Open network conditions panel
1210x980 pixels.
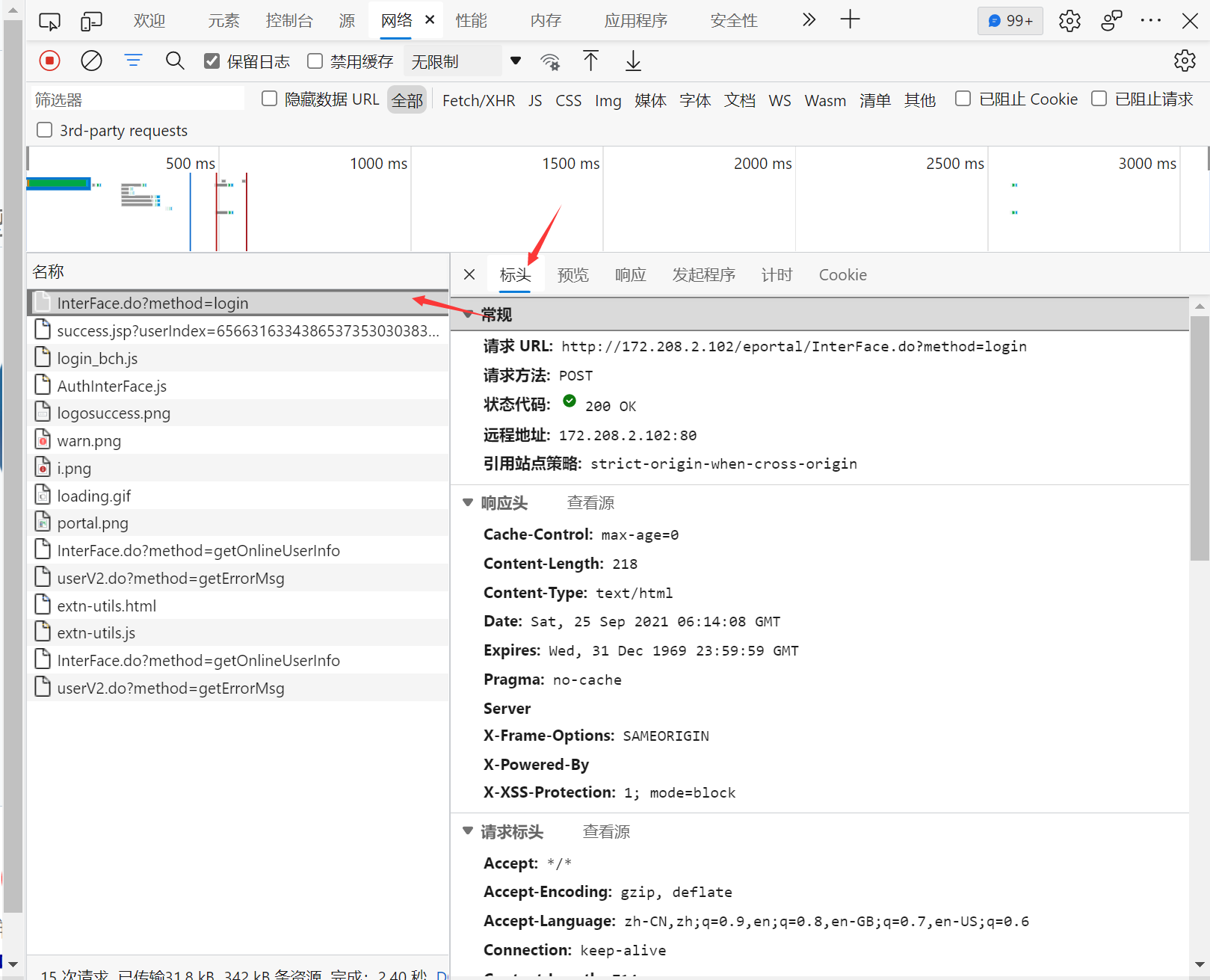(550, 61)
